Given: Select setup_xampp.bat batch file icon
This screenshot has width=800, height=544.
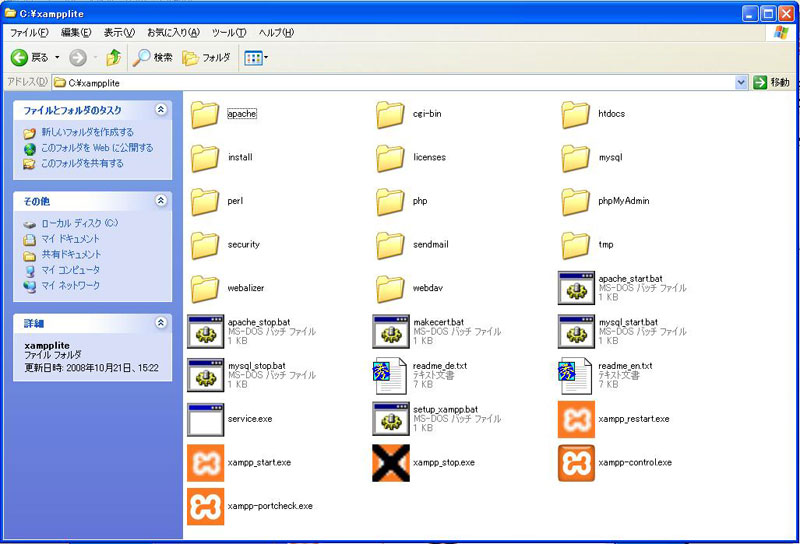Looking at the screenshot, I should 391,418.
